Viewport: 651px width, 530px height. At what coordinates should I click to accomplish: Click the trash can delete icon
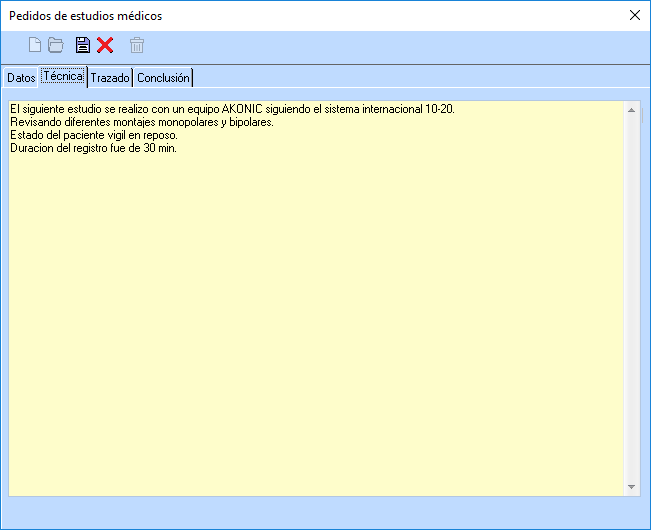(137, 45)
